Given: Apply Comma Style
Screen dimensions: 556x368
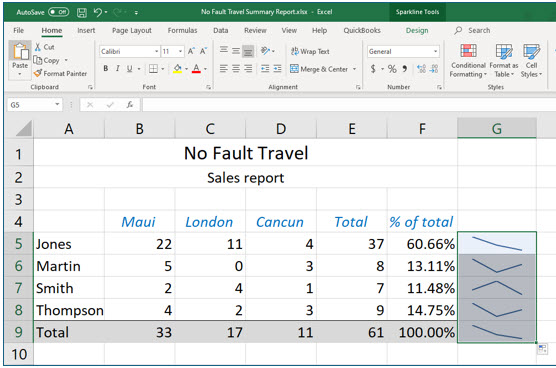Looking at the screenshot, I should pyautogui.click(x=405, y=68).
